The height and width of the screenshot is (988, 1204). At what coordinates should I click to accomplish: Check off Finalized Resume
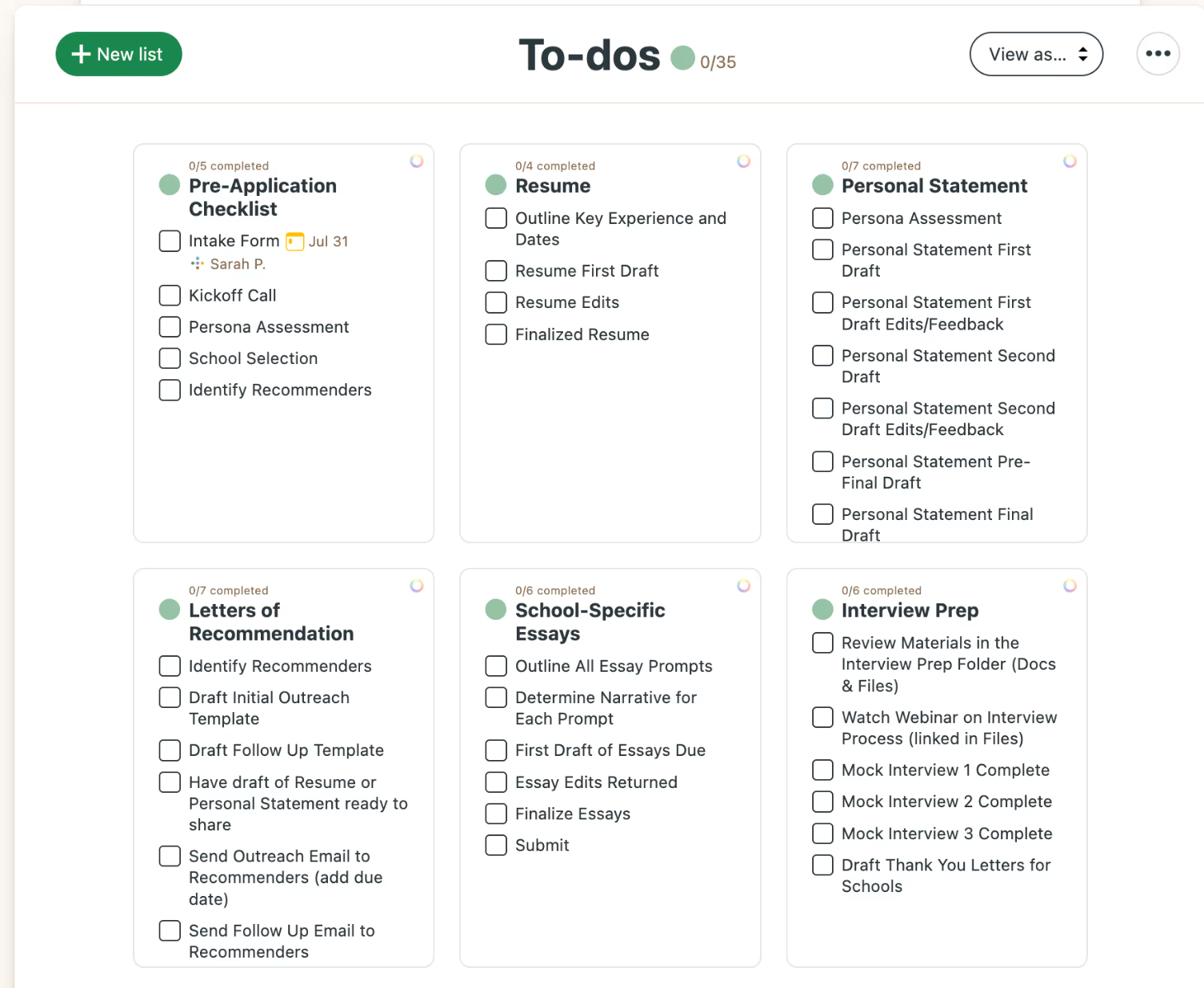496,334
